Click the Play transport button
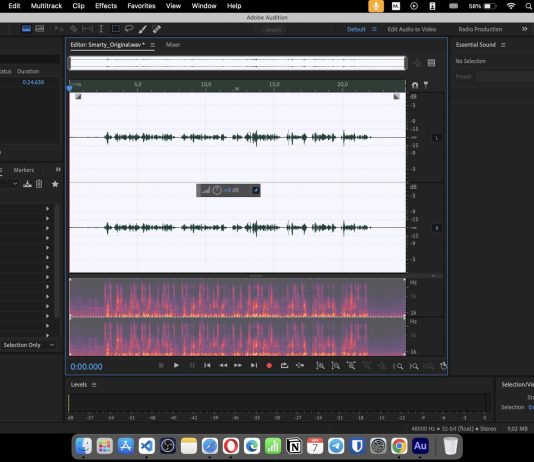The image size is (534, 462). pos(176,365)
